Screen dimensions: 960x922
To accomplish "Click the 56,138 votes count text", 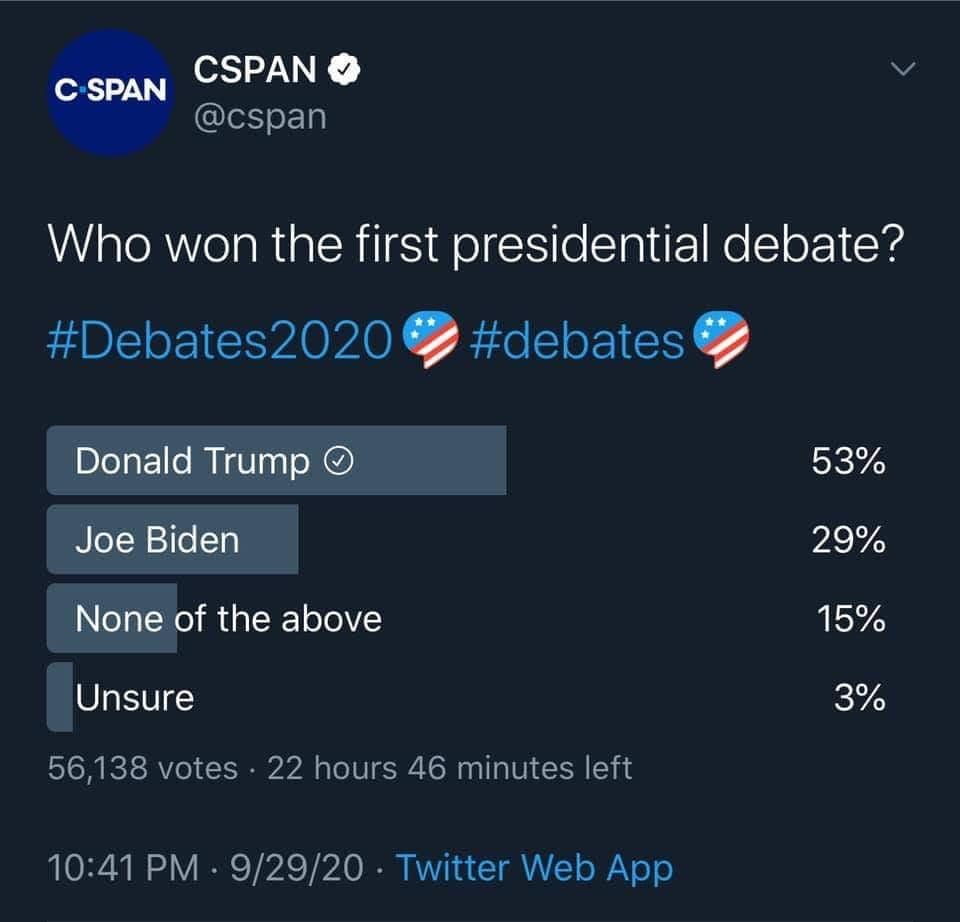I will [x=143, y=768].
